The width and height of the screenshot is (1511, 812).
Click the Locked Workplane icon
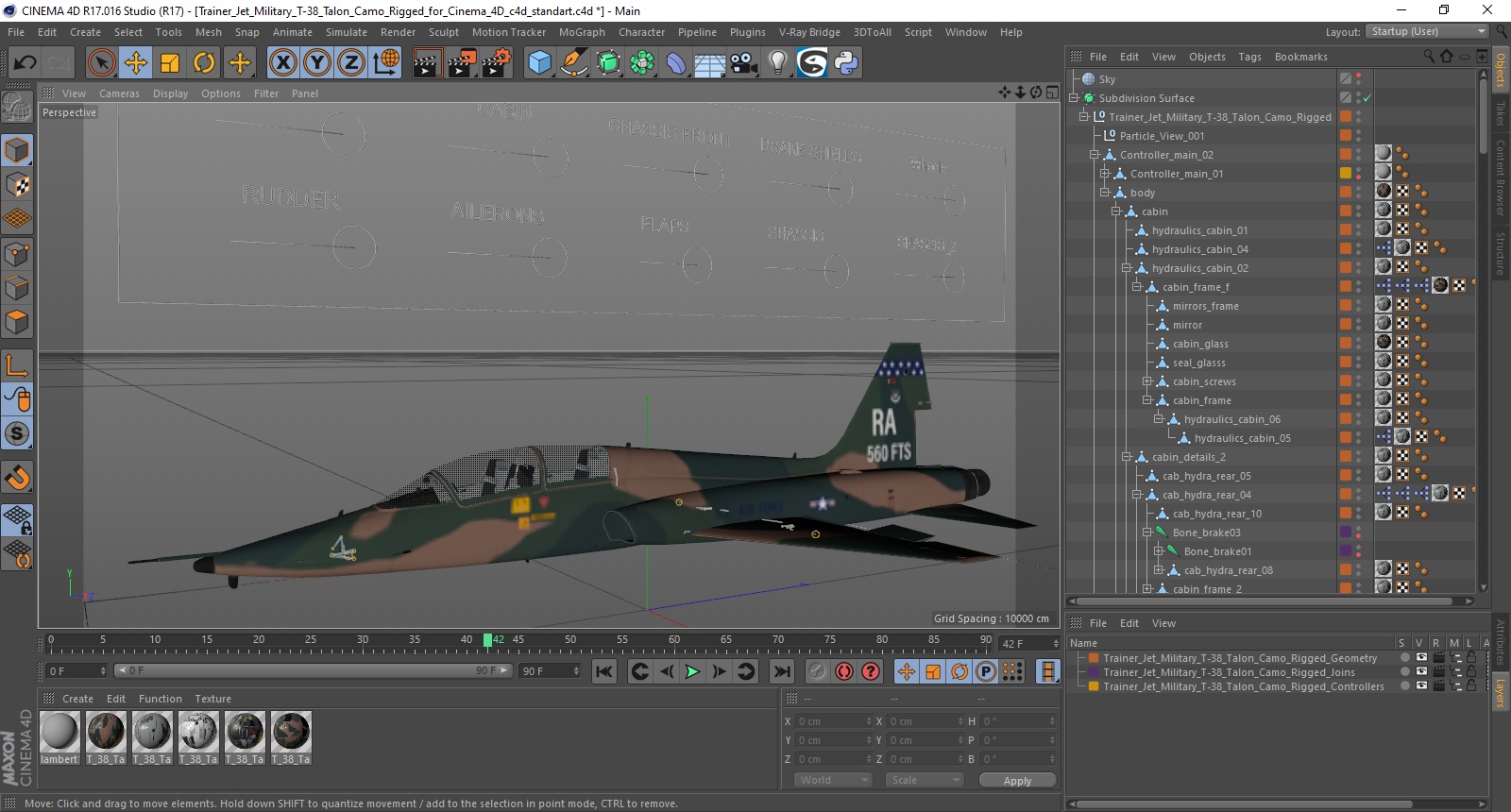point(17,519)
